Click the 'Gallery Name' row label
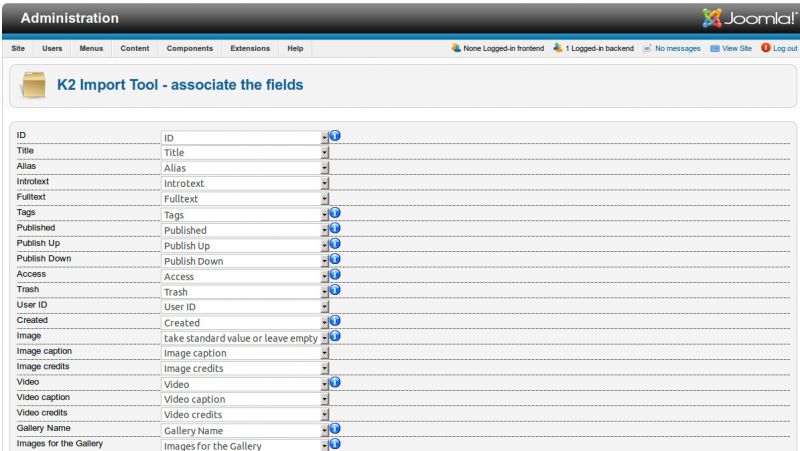The height and width of the screenshot is (451, 800). point(43,428)
